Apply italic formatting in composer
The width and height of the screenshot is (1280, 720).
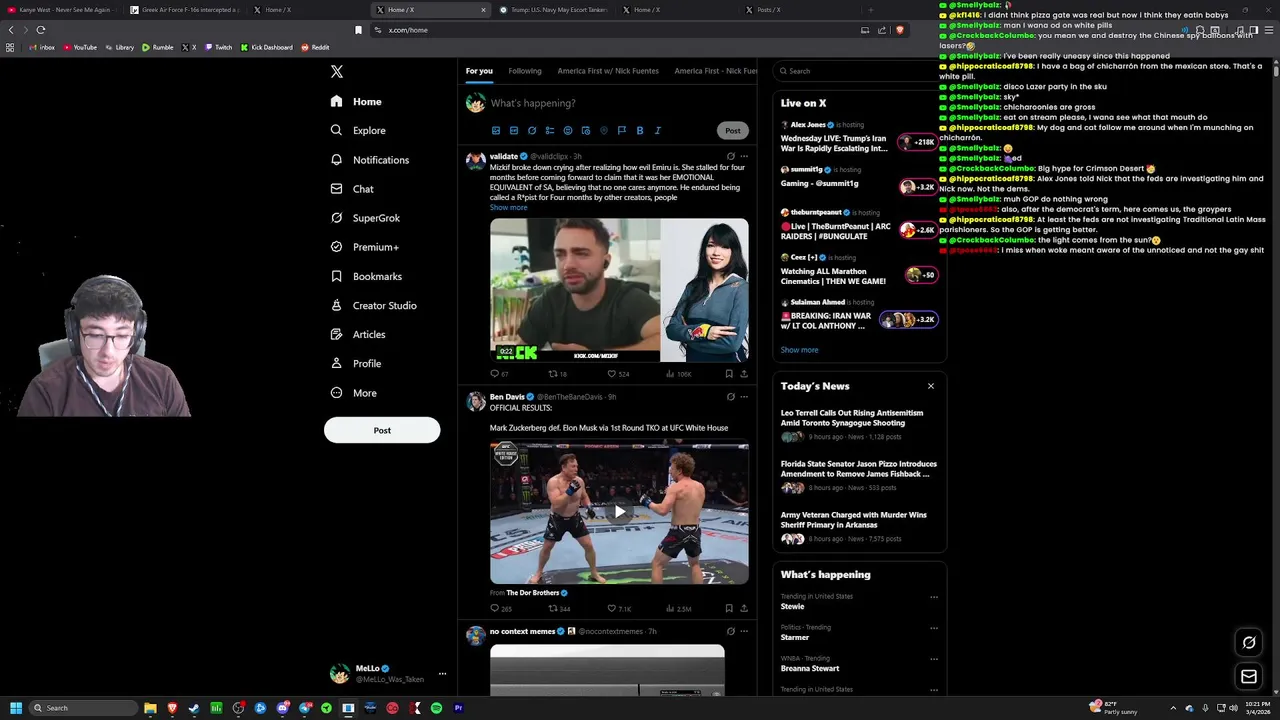[658, 130]
